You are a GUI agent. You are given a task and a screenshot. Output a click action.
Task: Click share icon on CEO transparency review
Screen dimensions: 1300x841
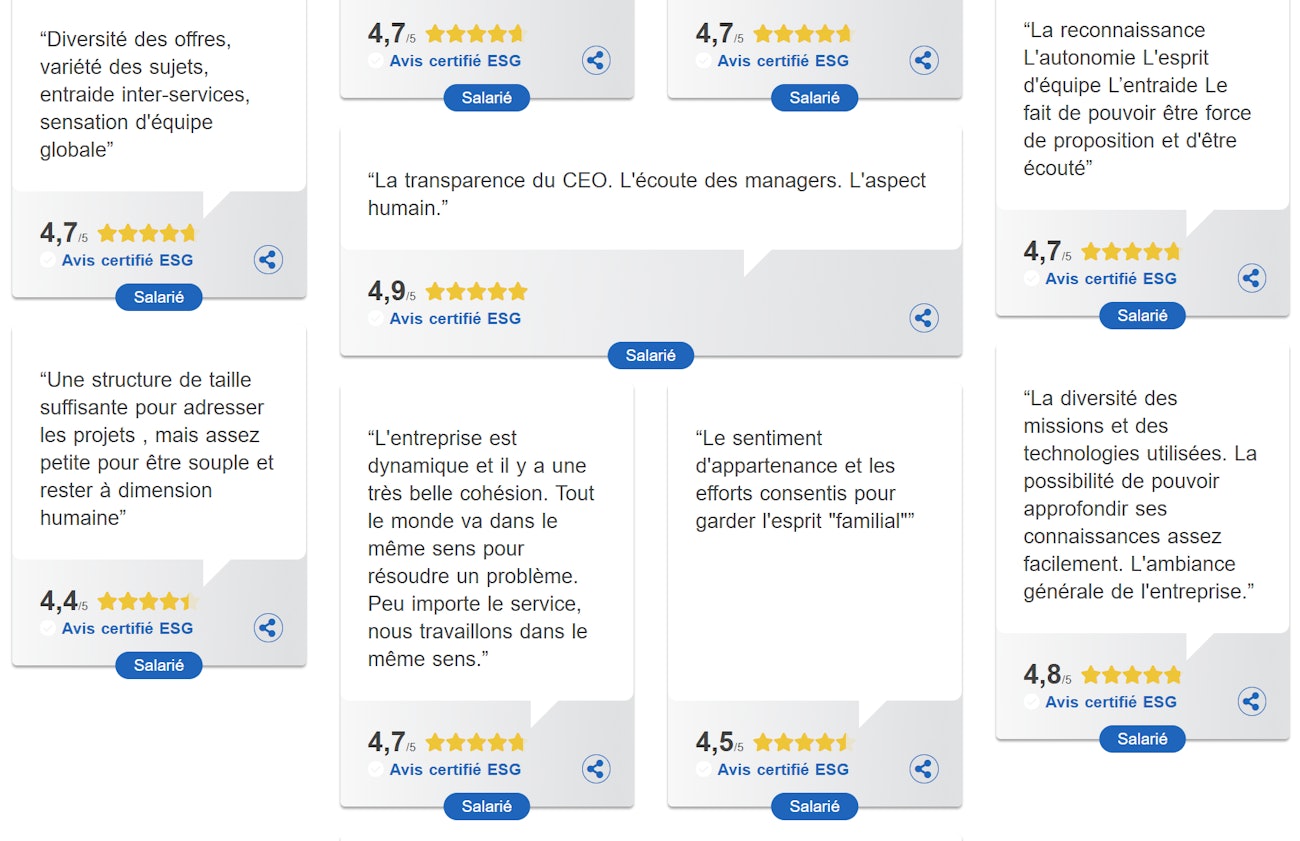(924, 318)
